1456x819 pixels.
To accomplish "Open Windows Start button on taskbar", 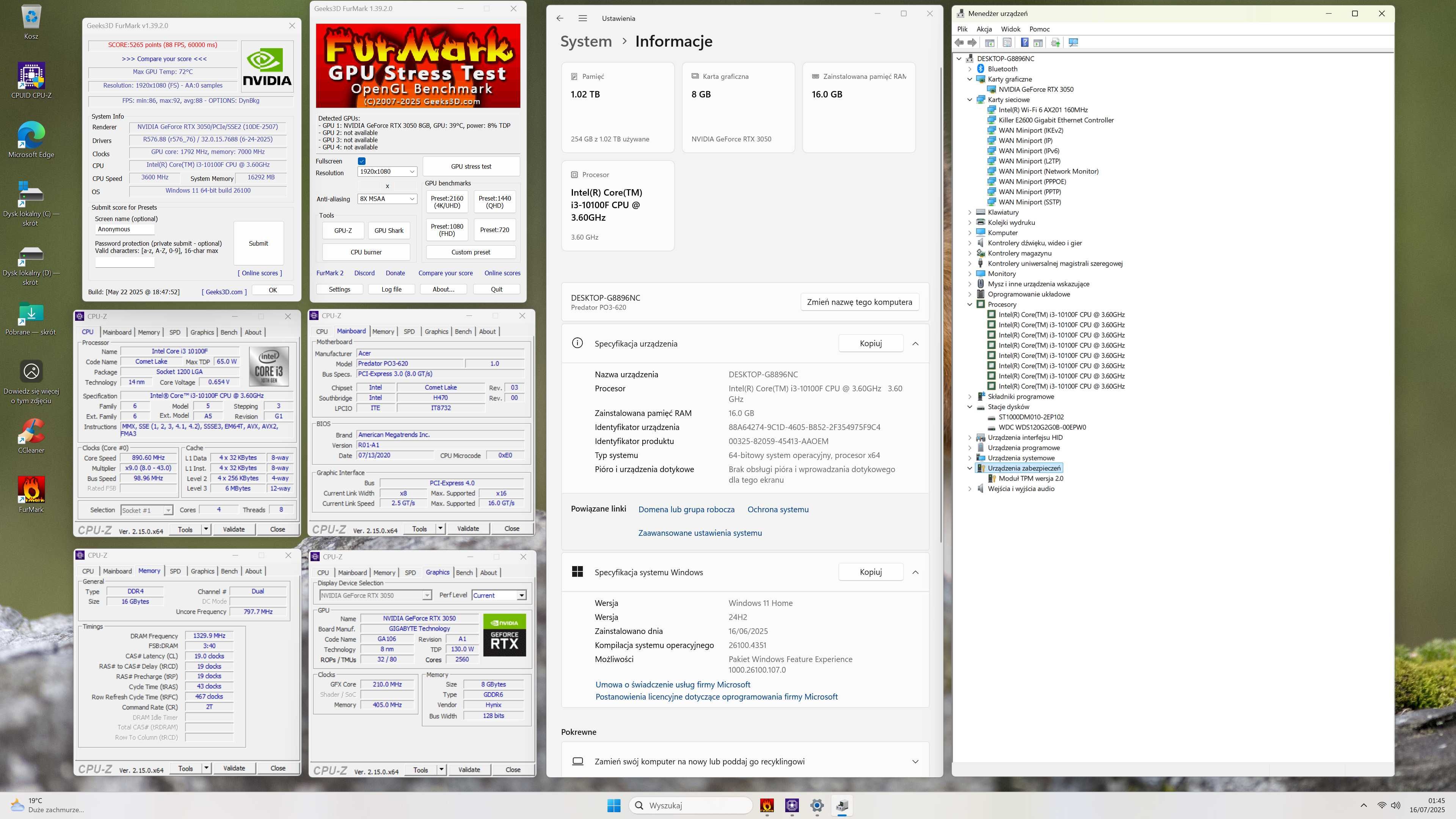I will [x=614, y=805].
